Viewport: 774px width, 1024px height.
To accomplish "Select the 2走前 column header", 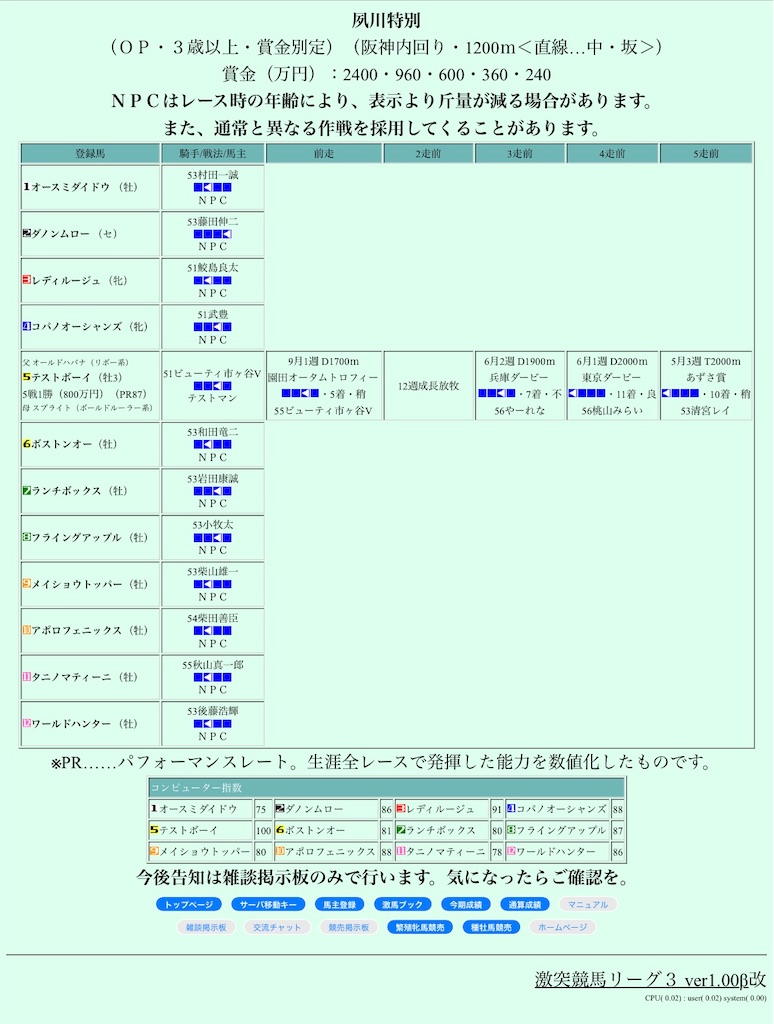I will [428, 153].
